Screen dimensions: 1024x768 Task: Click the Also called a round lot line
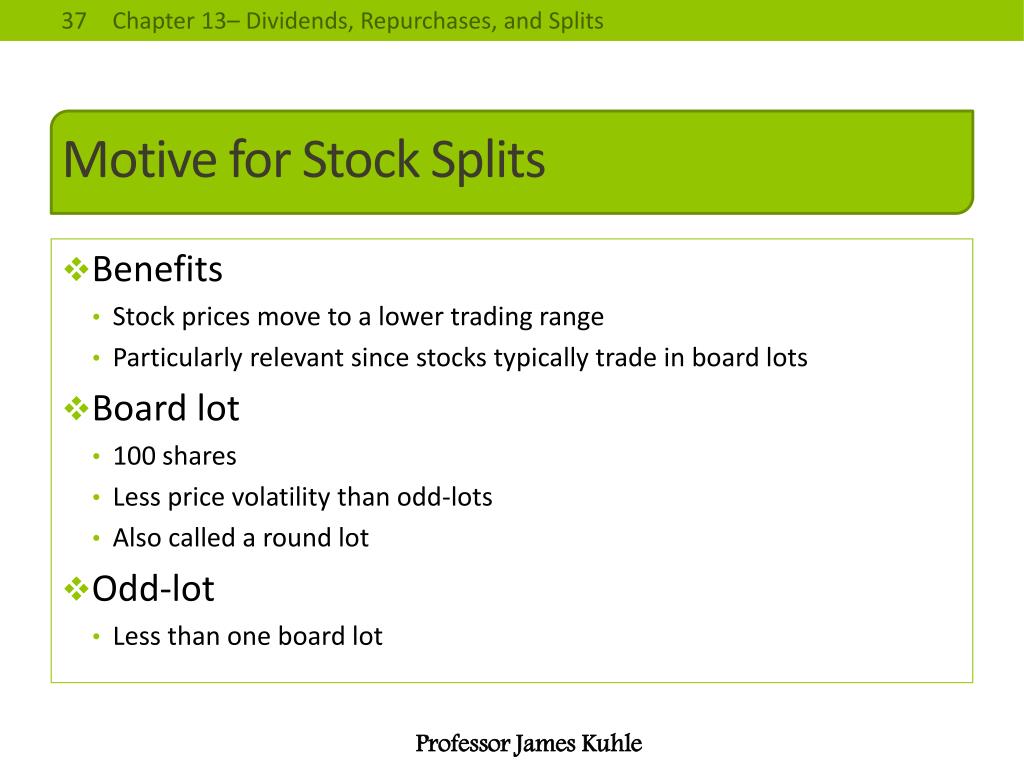click(x=240, y=538)
